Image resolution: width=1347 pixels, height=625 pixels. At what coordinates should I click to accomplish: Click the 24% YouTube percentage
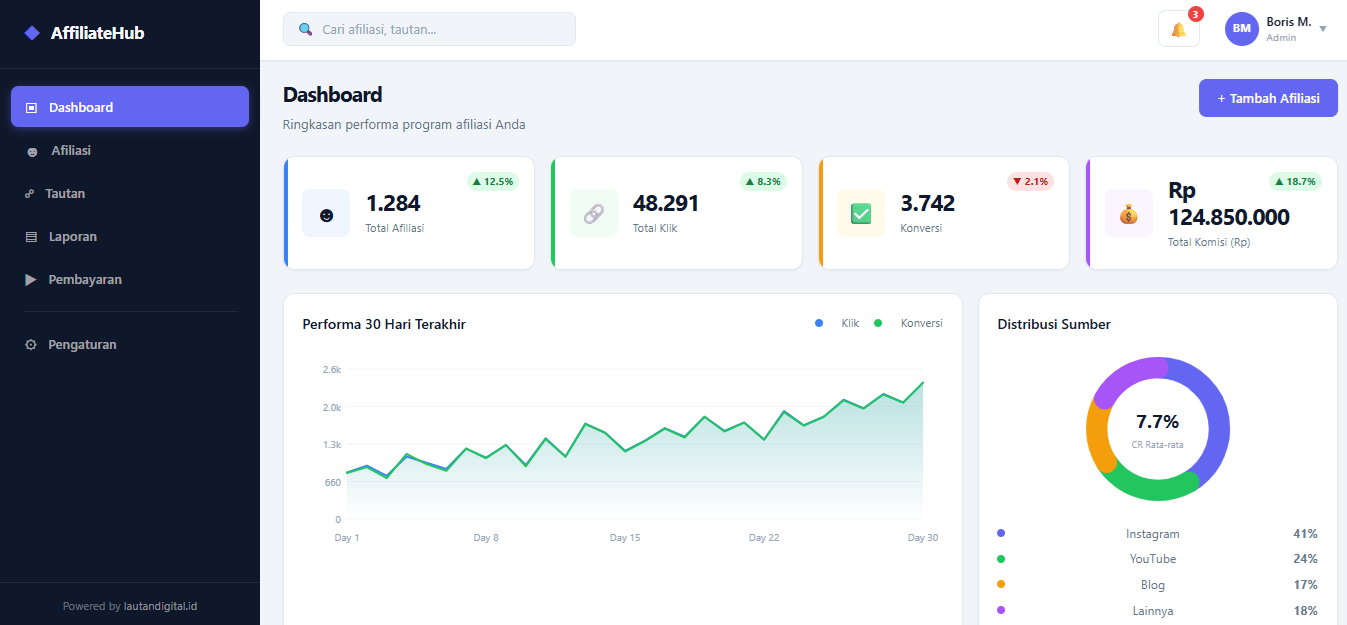click(1305, 559)
